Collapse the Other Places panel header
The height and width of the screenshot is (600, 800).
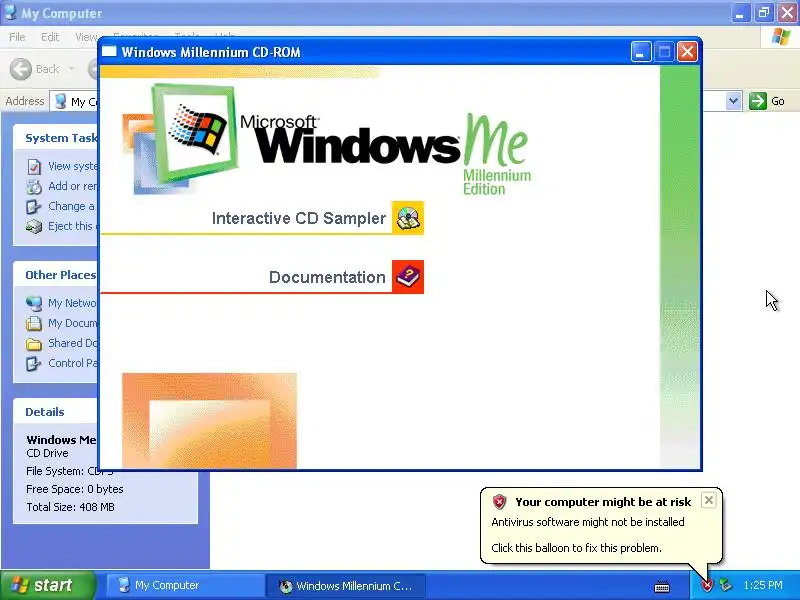tap(56, 275)
